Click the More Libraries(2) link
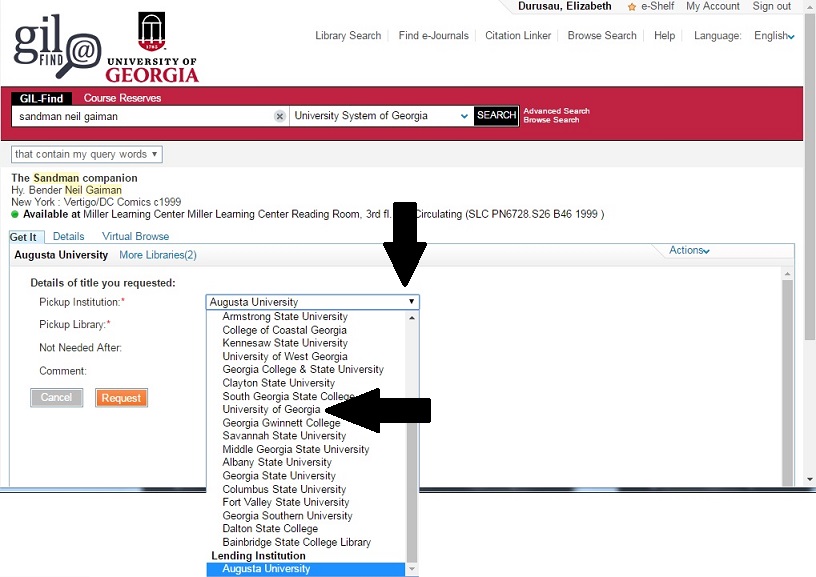The width and height of the screenshot is (816, 577). pyautogui.click(x=157, y=255)
